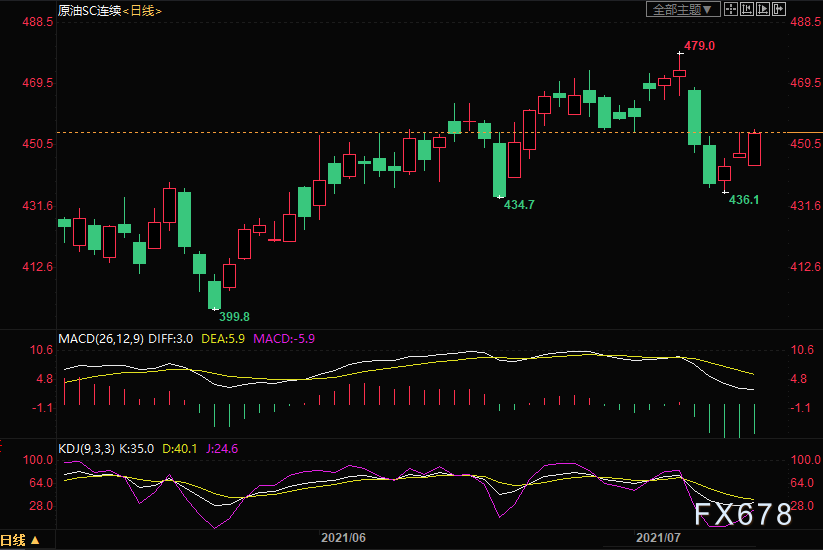Click the 434.7 low price label
The height and width of the screenshot is (550, 823).
518,204
